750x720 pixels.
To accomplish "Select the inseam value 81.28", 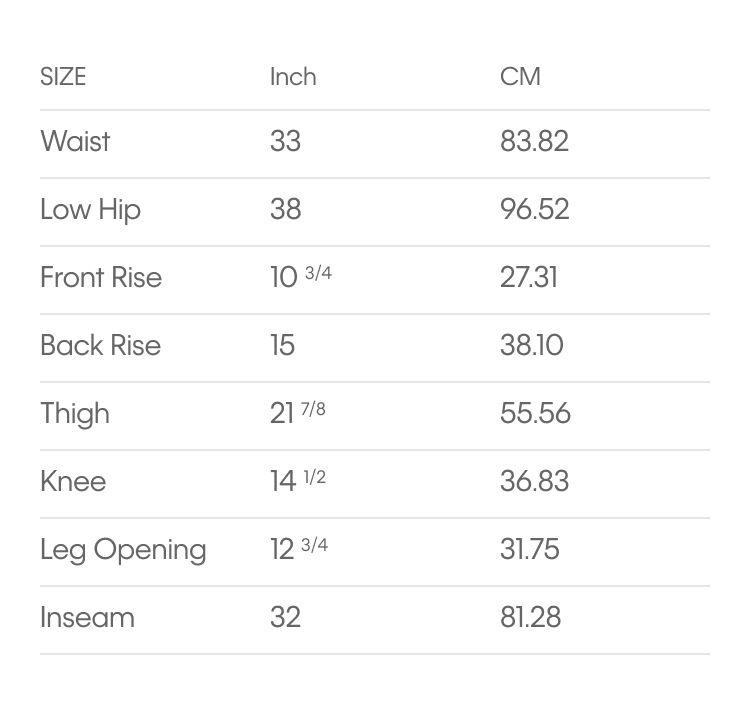I will pos(530,617).
